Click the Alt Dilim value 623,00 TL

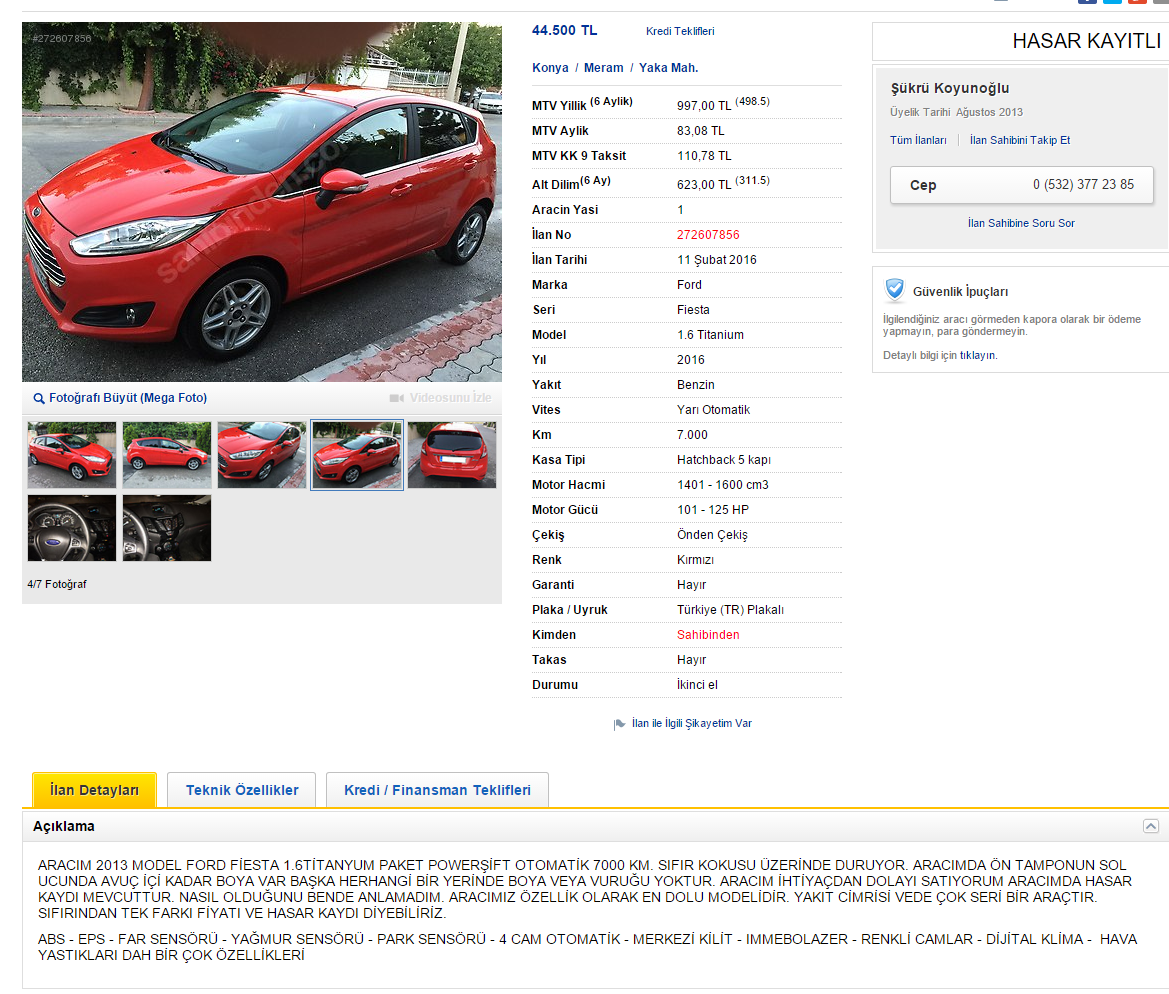pos(704,185)
